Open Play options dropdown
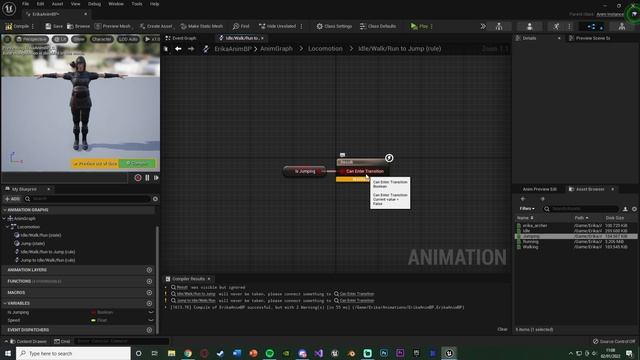640x360 pixels. click(x=431, y=26)
